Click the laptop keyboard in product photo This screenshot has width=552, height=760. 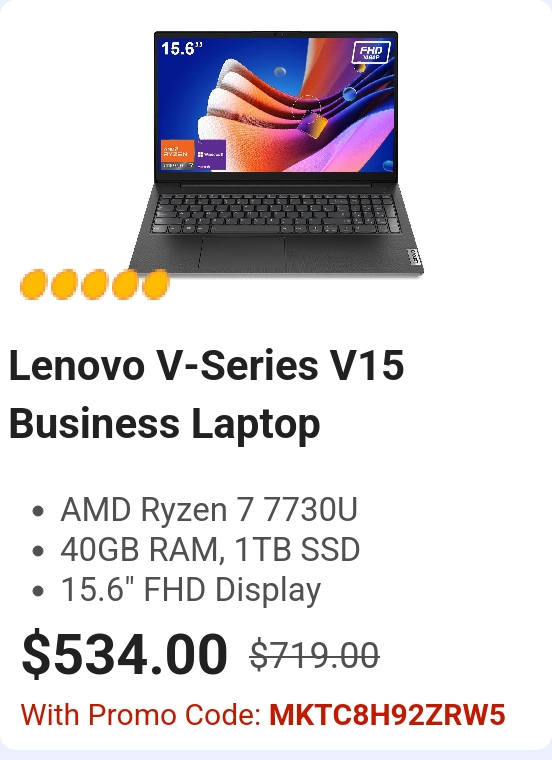coord(276,214)
